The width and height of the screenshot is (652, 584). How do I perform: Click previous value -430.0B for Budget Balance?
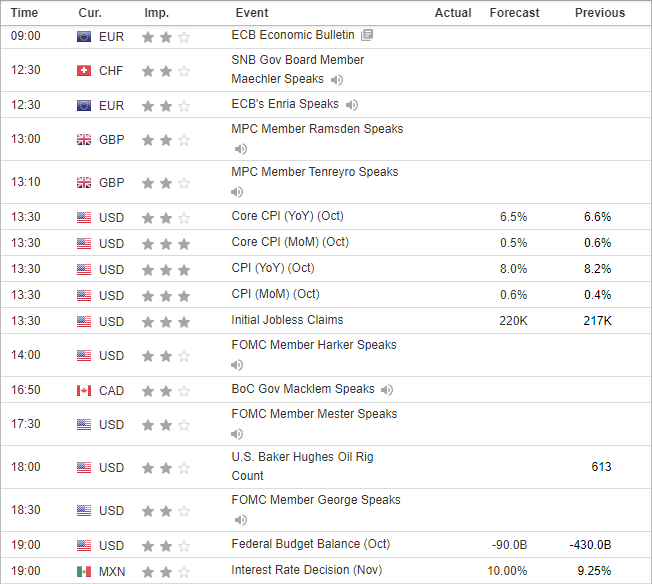tap(590, 545)
